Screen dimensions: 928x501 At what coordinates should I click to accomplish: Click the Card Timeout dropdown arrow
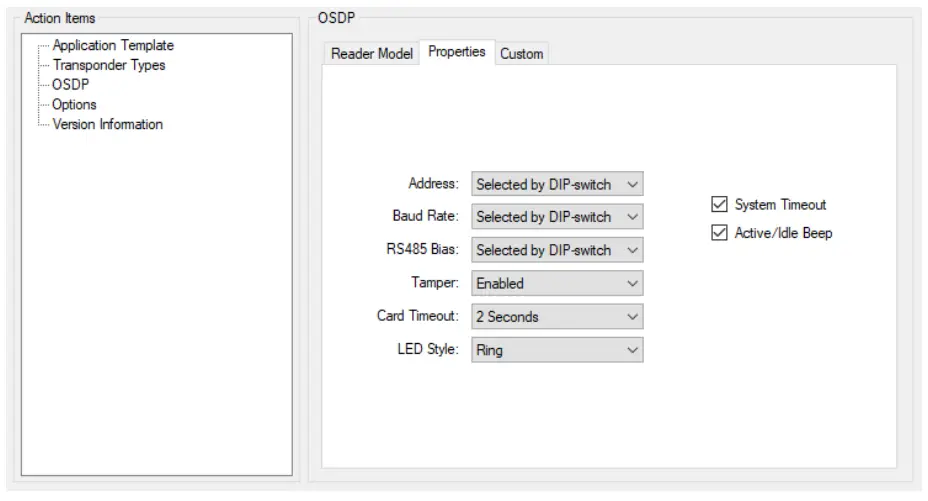631,316
